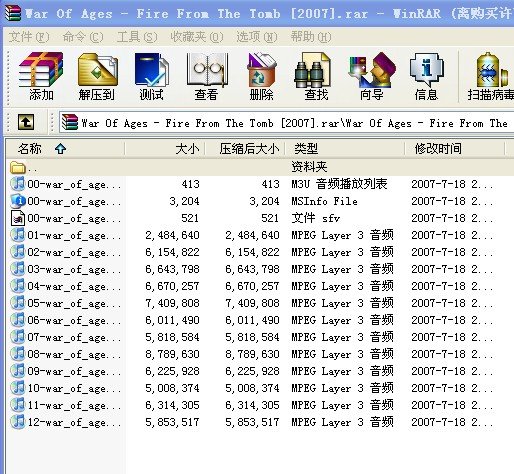
Task: Open the Options (选项) menu
Action: click(x=257, y=36)
